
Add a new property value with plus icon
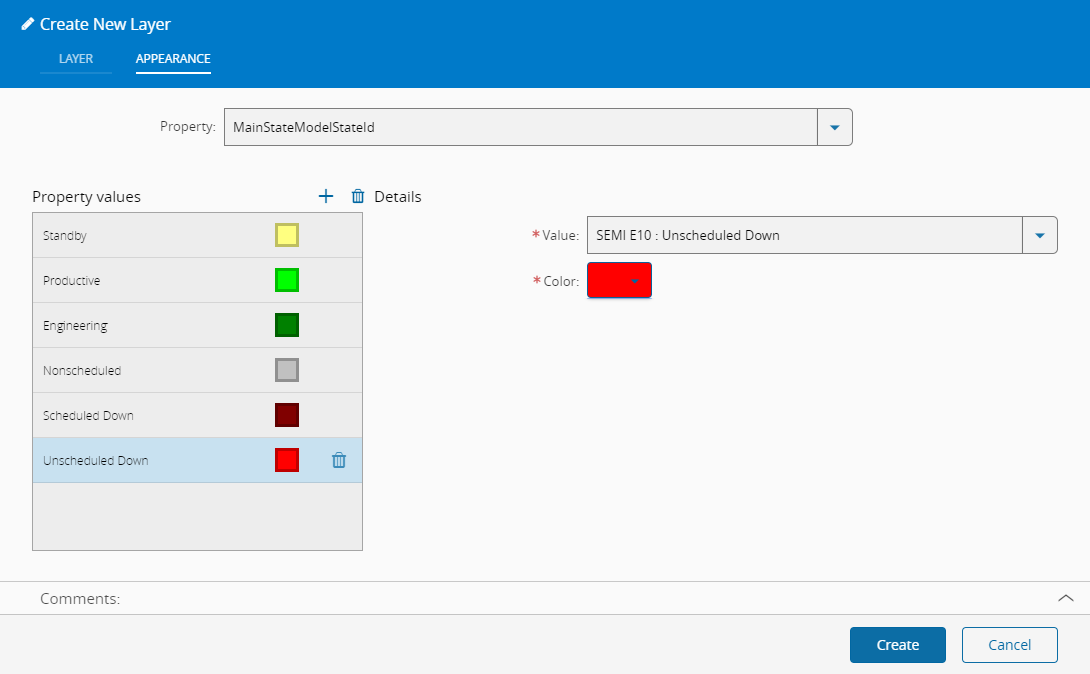[x=325, y=197]
